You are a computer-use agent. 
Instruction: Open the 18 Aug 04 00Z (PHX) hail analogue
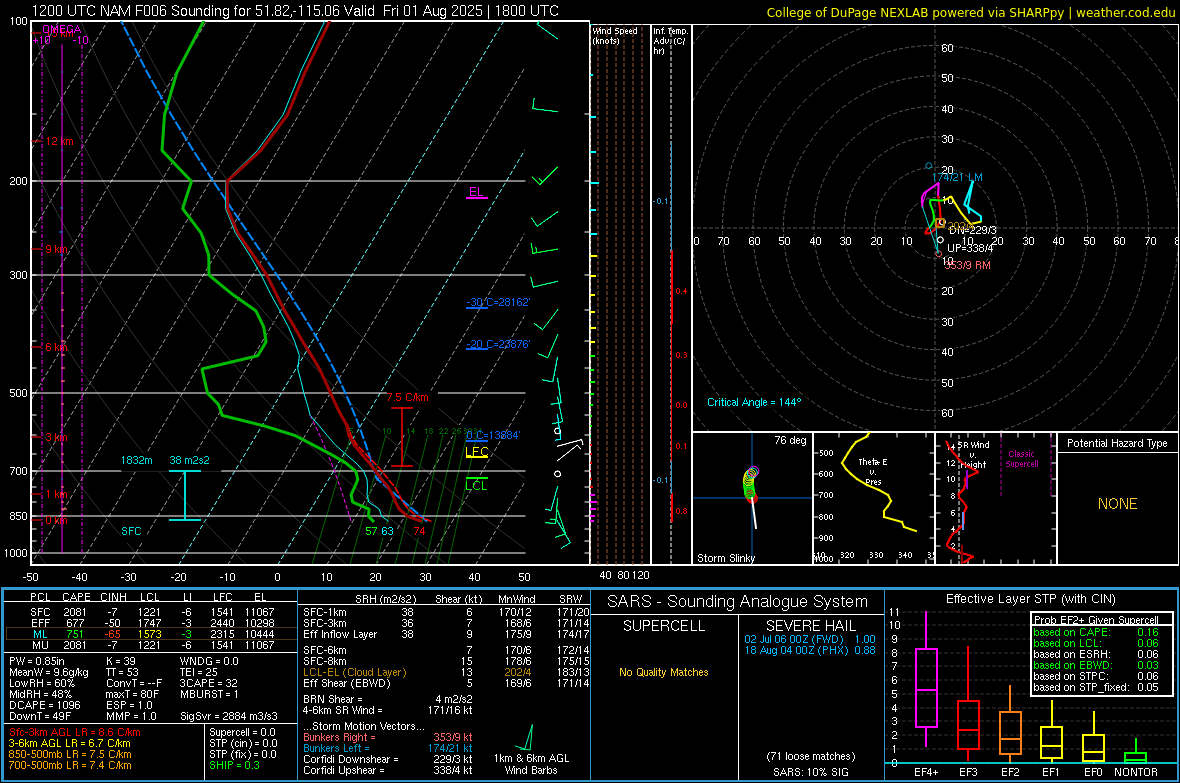[810, 650]
